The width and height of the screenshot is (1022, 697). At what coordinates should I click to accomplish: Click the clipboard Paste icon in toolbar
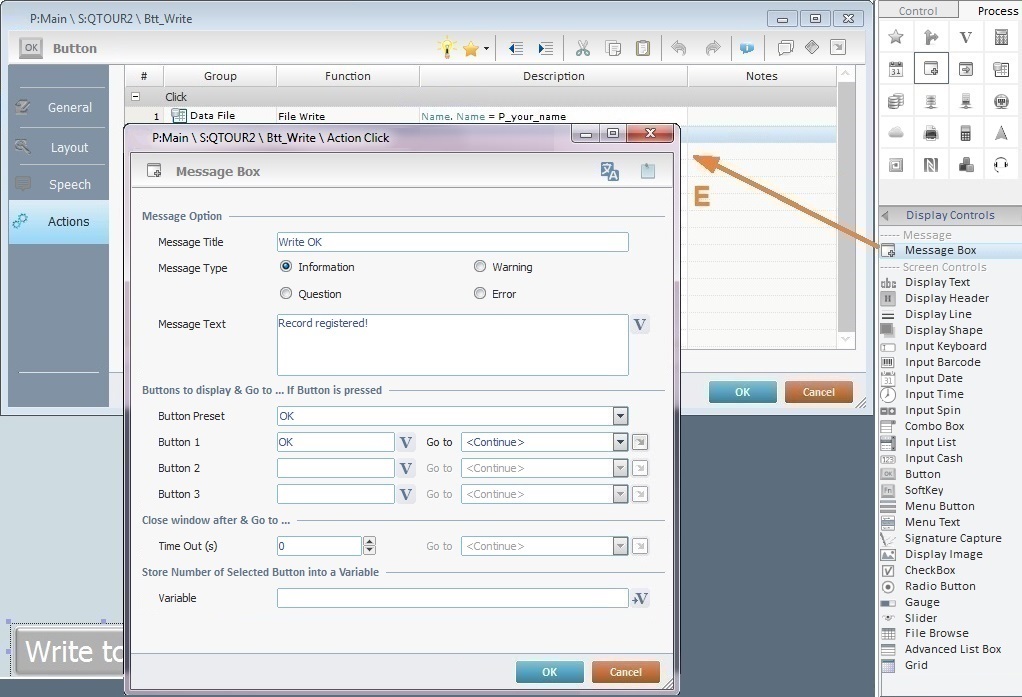[x=643, y=48]
